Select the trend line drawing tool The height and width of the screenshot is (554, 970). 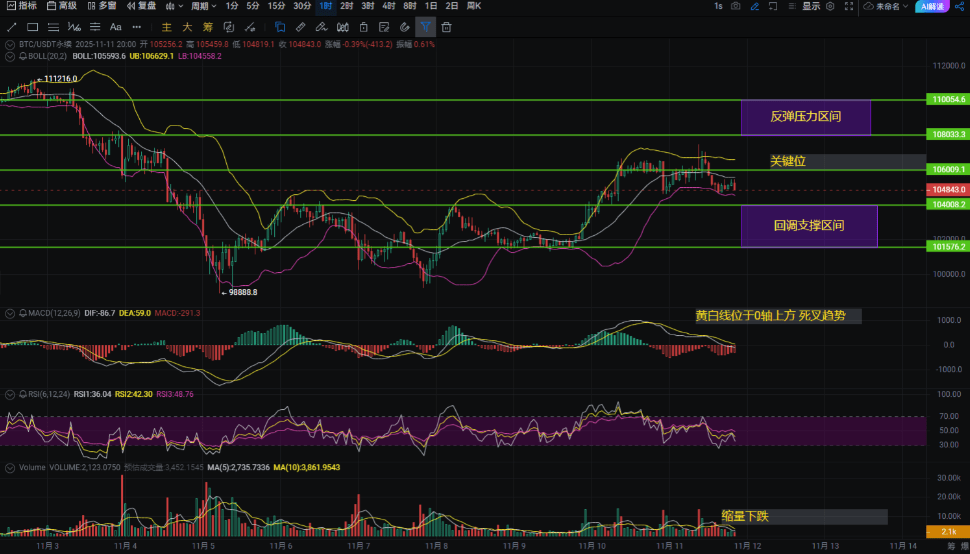click(x=11, y=27)
